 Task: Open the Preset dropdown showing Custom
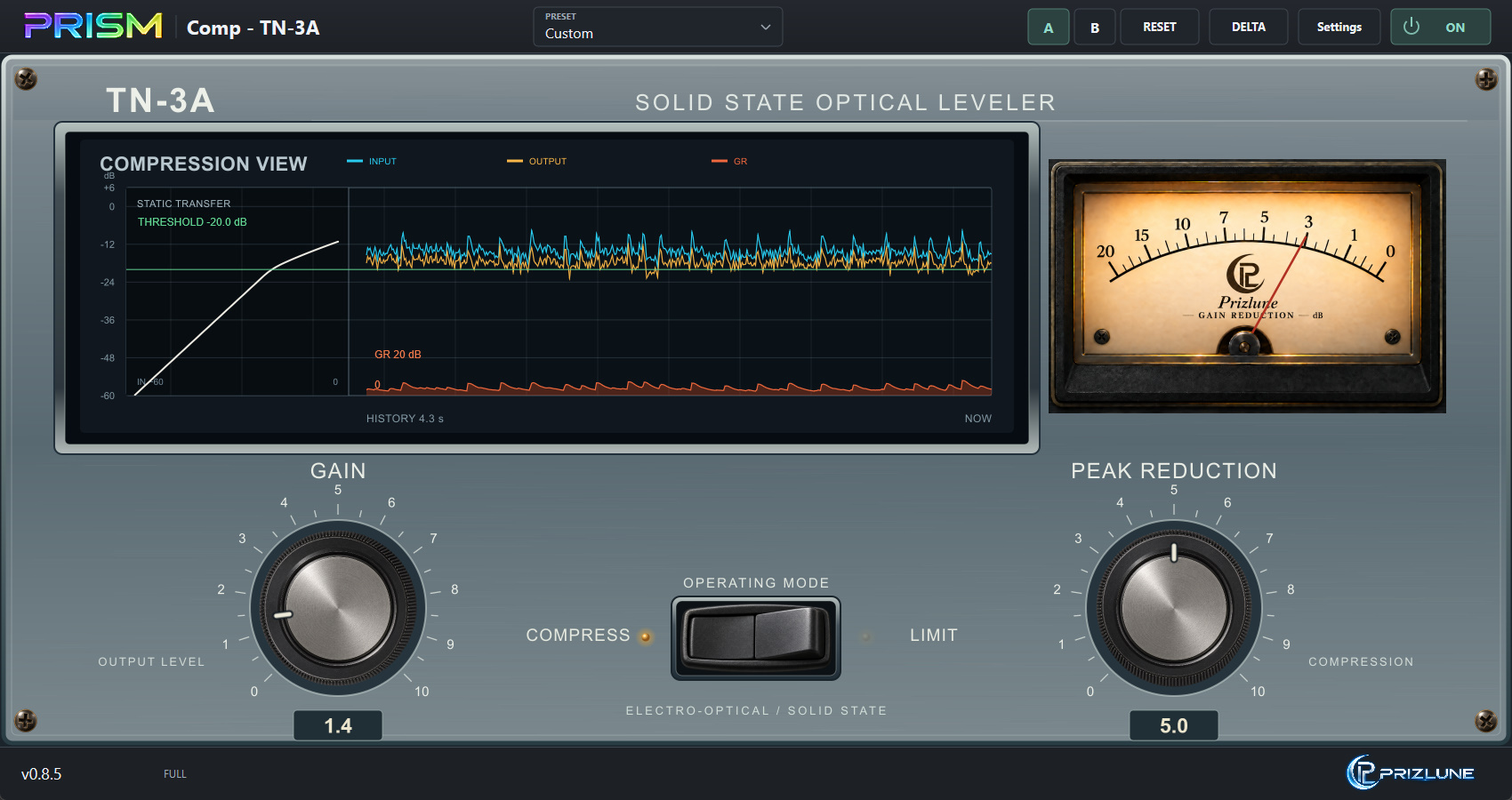658,27
